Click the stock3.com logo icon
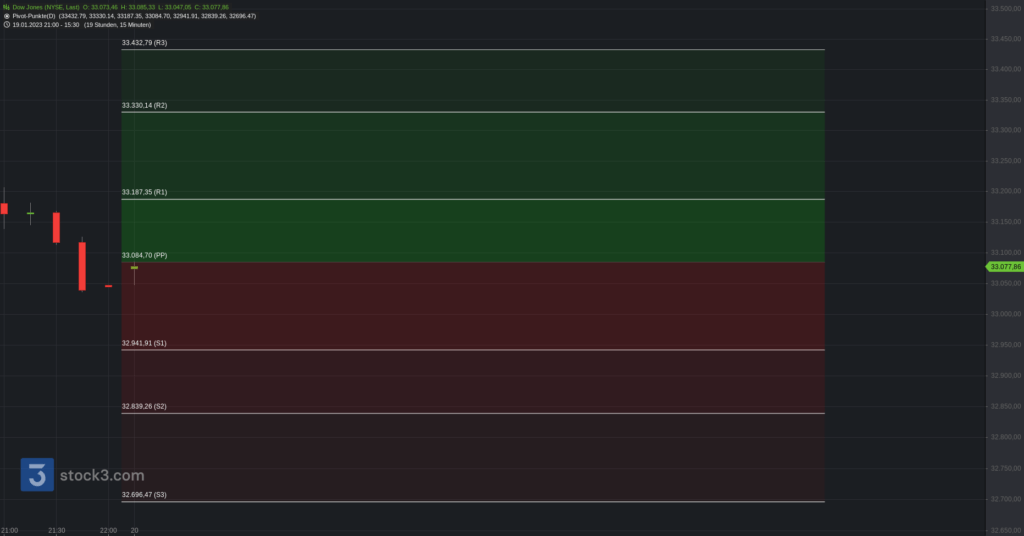The width and height of the screenshot is (1024, 536). [x=37, y=475]
